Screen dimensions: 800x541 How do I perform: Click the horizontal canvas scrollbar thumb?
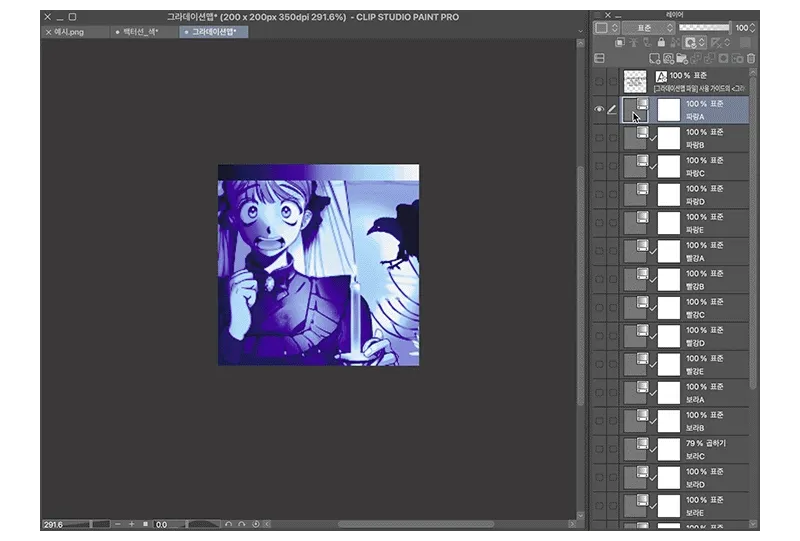(x=416, y=524)
